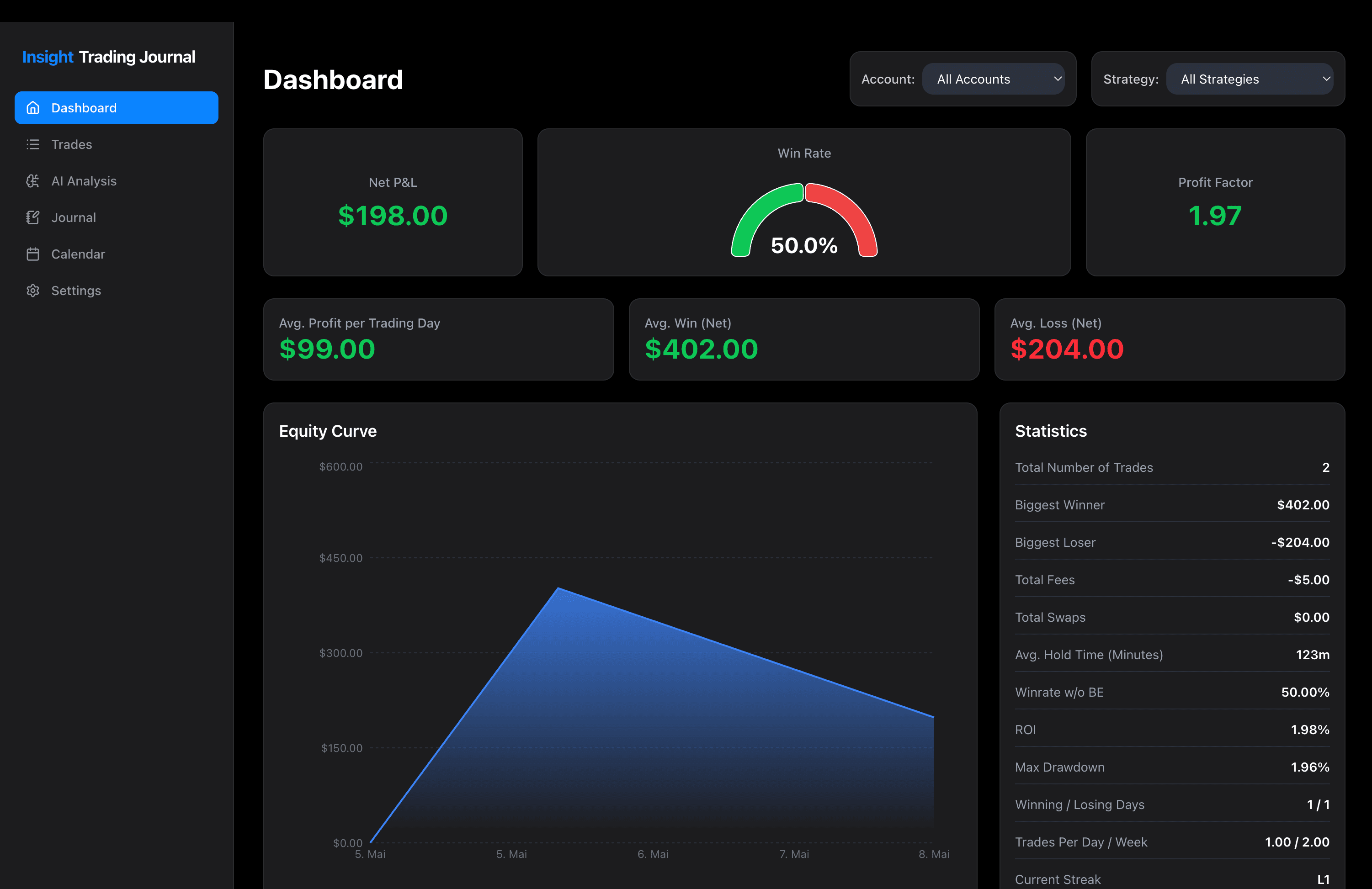
Task: Click the Winning / Losing Days row
Action: pyautogui.click(x=1172, y=804)
